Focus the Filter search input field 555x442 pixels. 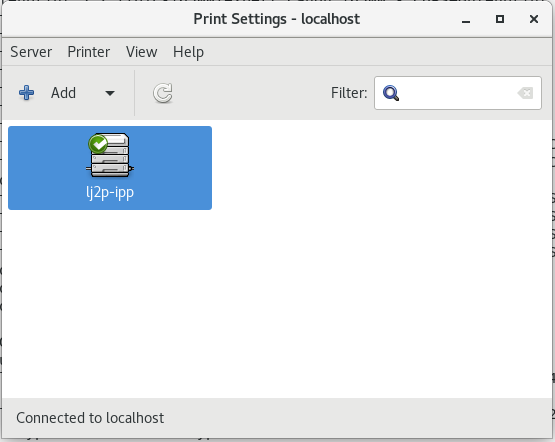[x=458, y=93]
